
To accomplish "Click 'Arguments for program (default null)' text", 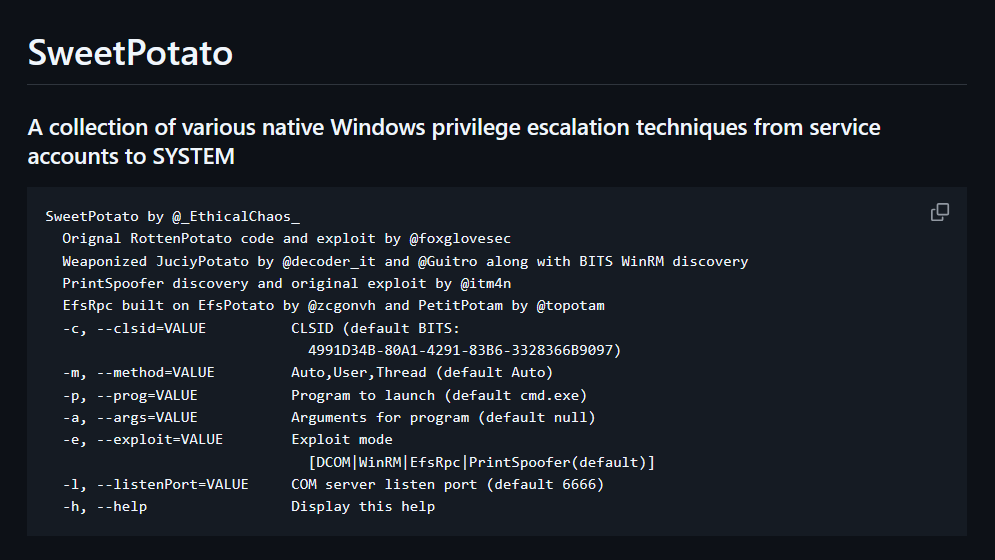I will [443, 417].
